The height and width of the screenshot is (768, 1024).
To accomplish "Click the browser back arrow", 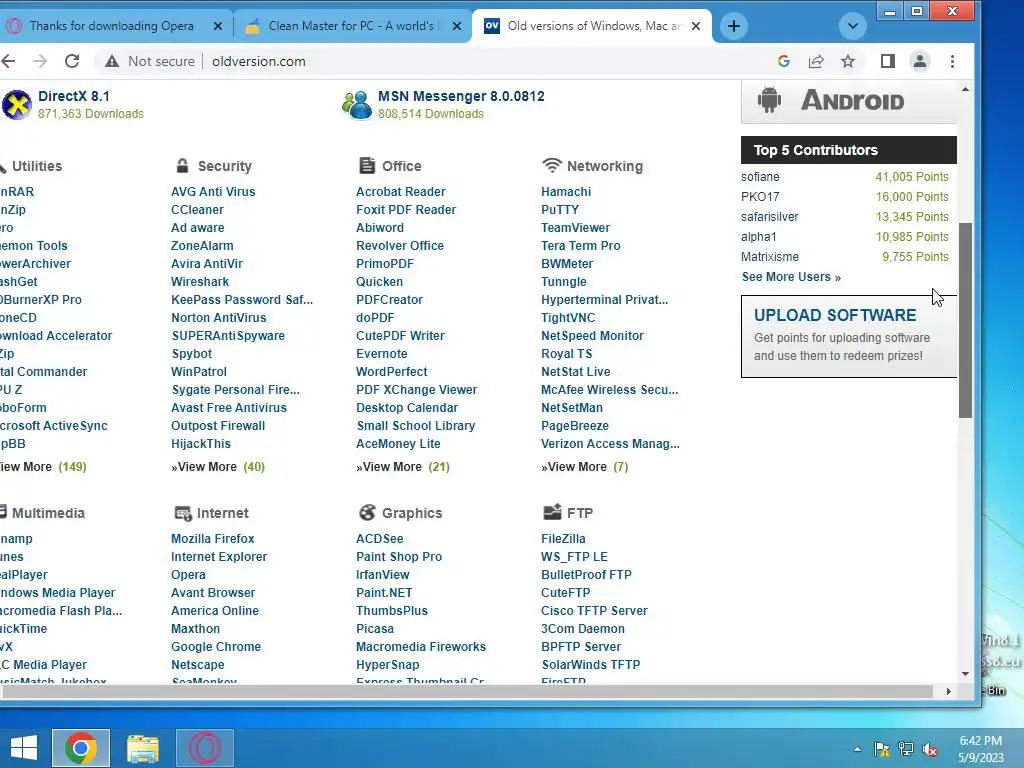I will point(8,61).
